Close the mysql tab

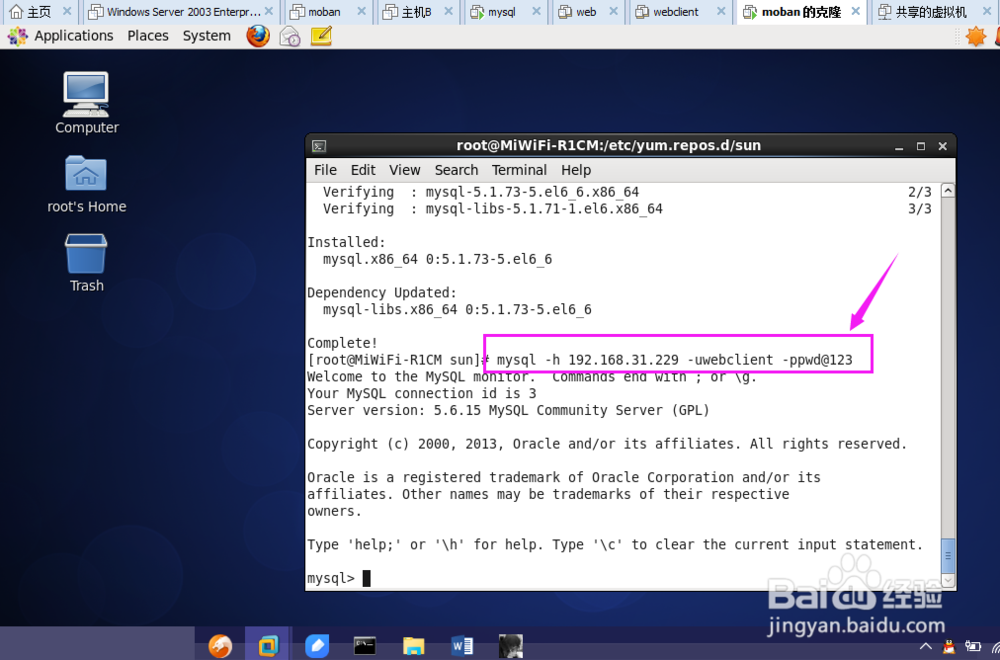point(536,11)
